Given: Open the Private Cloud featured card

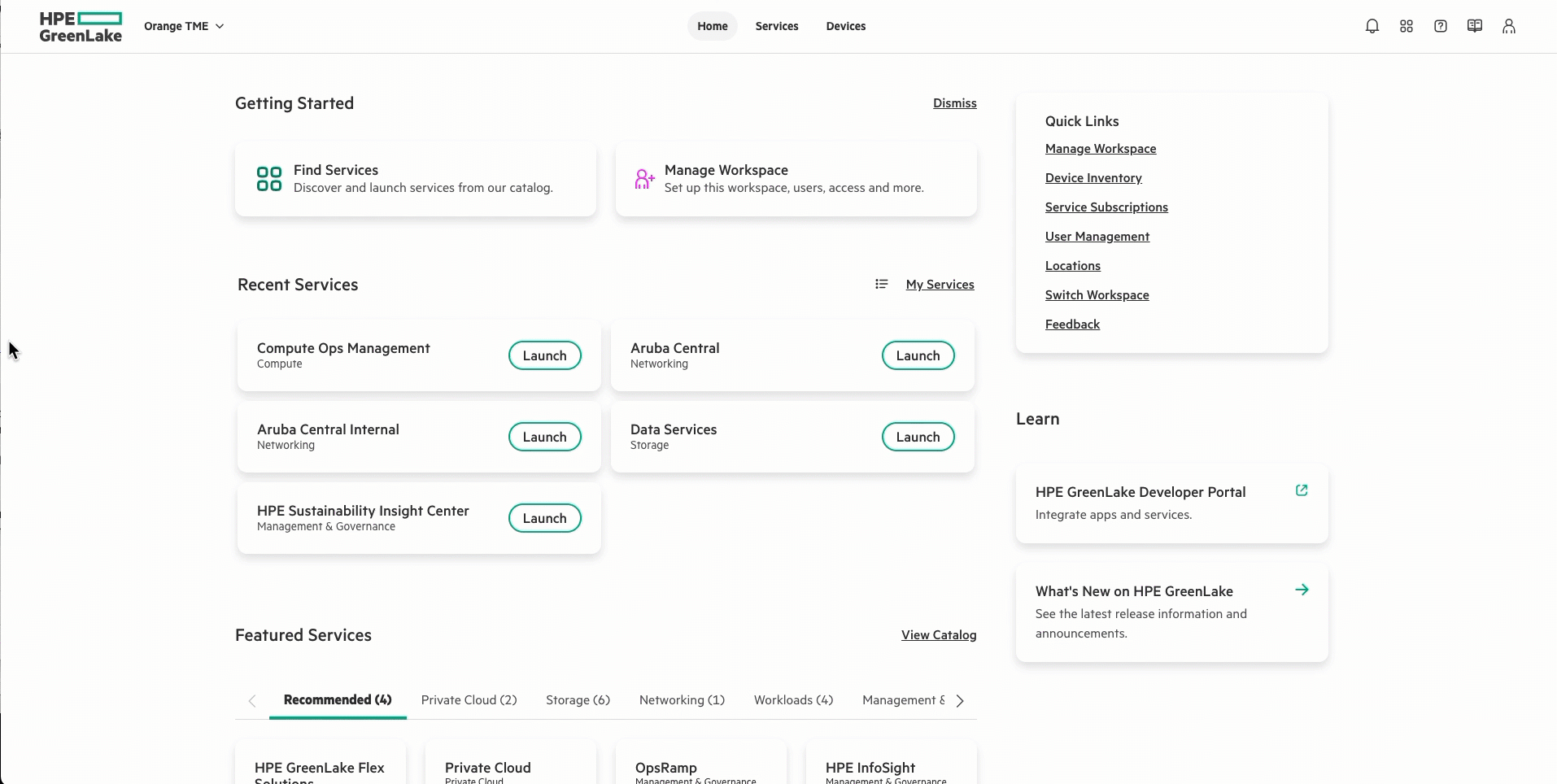Looking at the screenshot, I should click(x=511, y=763).
